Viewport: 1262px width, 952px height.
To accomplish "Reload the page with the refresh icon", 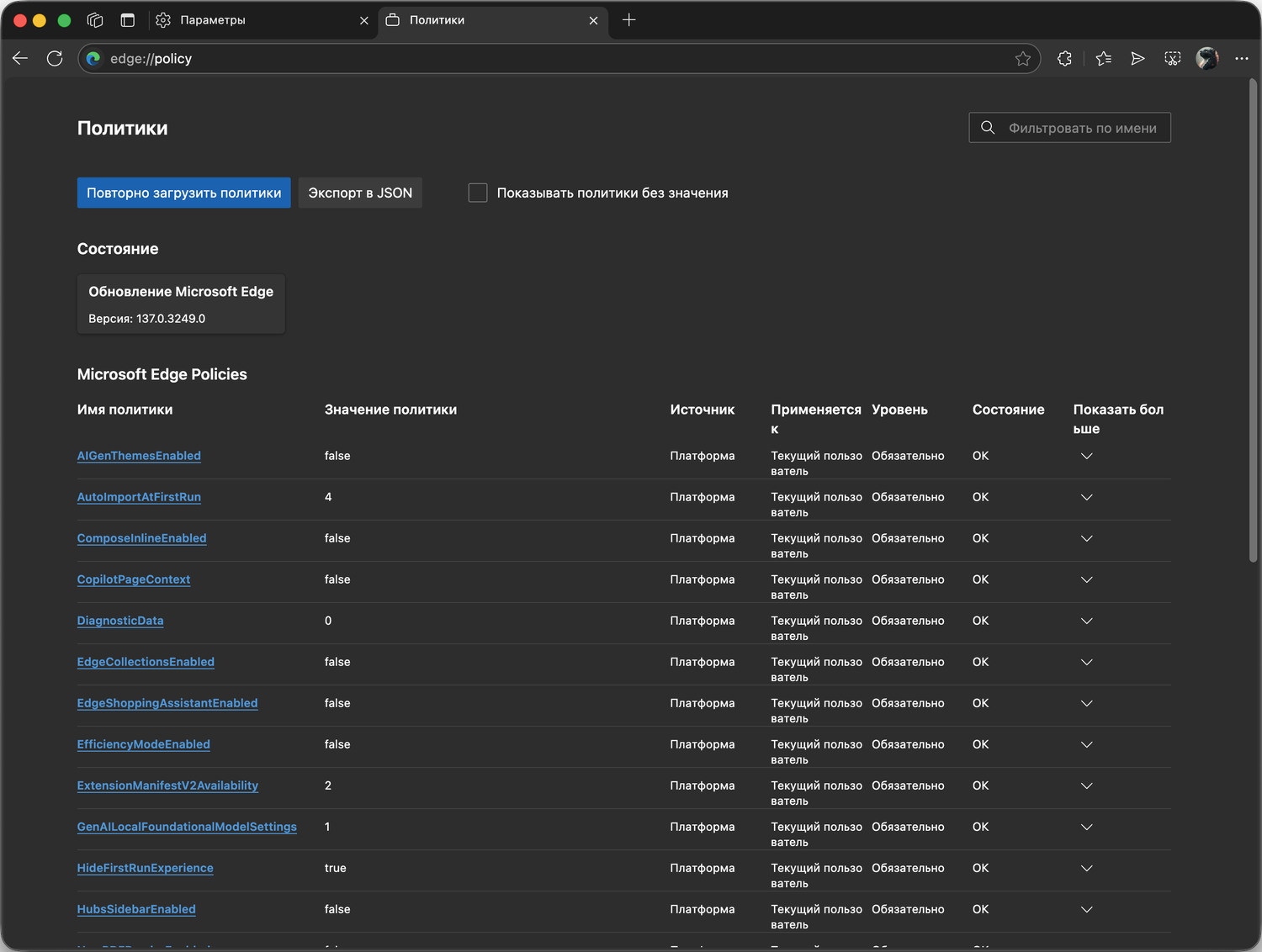I will tap(55, 58).
